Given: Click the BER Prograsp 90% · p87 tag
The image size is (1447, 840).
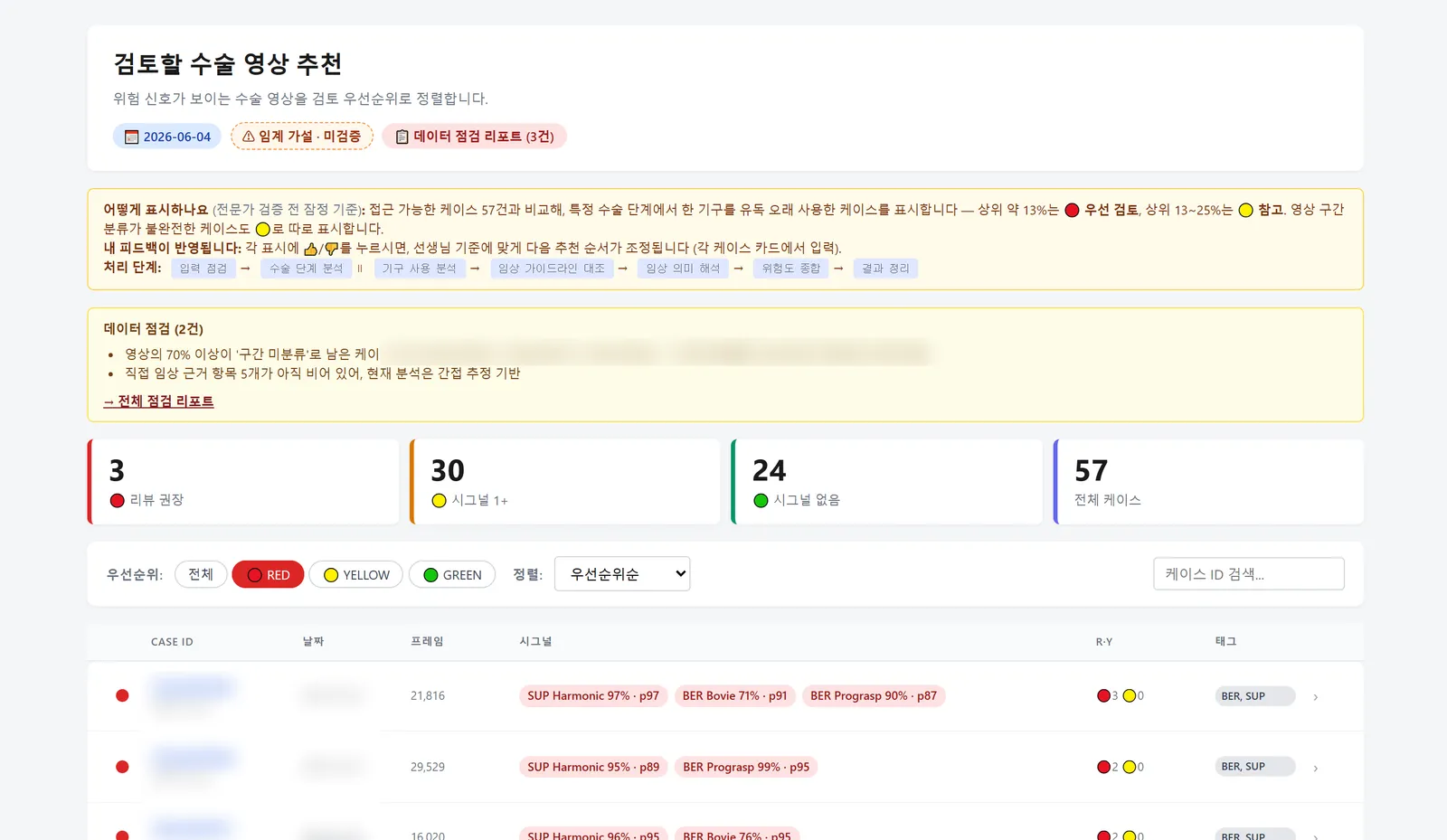Looking at the screenshot, I should [874, 696].
